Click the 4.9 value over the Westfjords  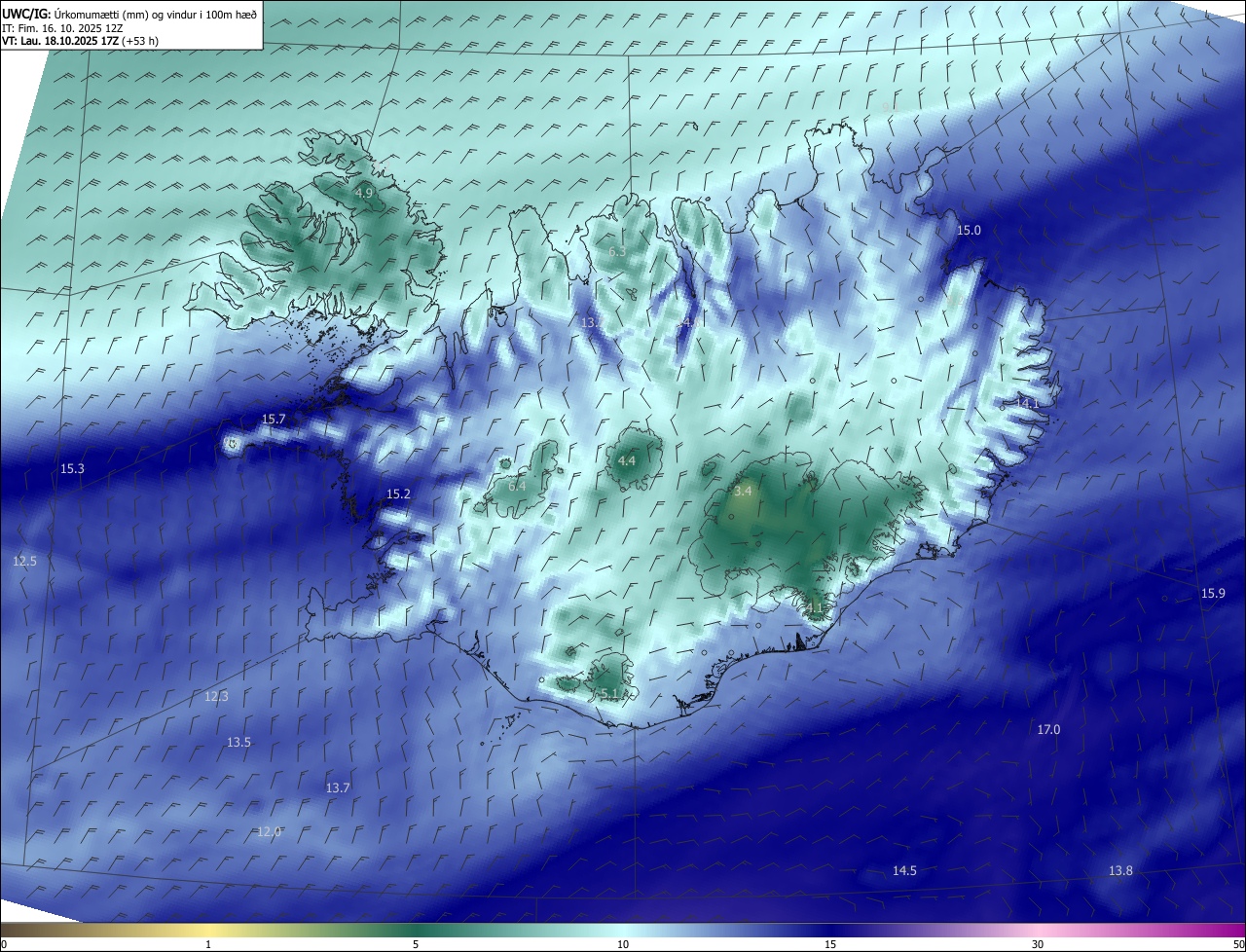tap(363, 194)
